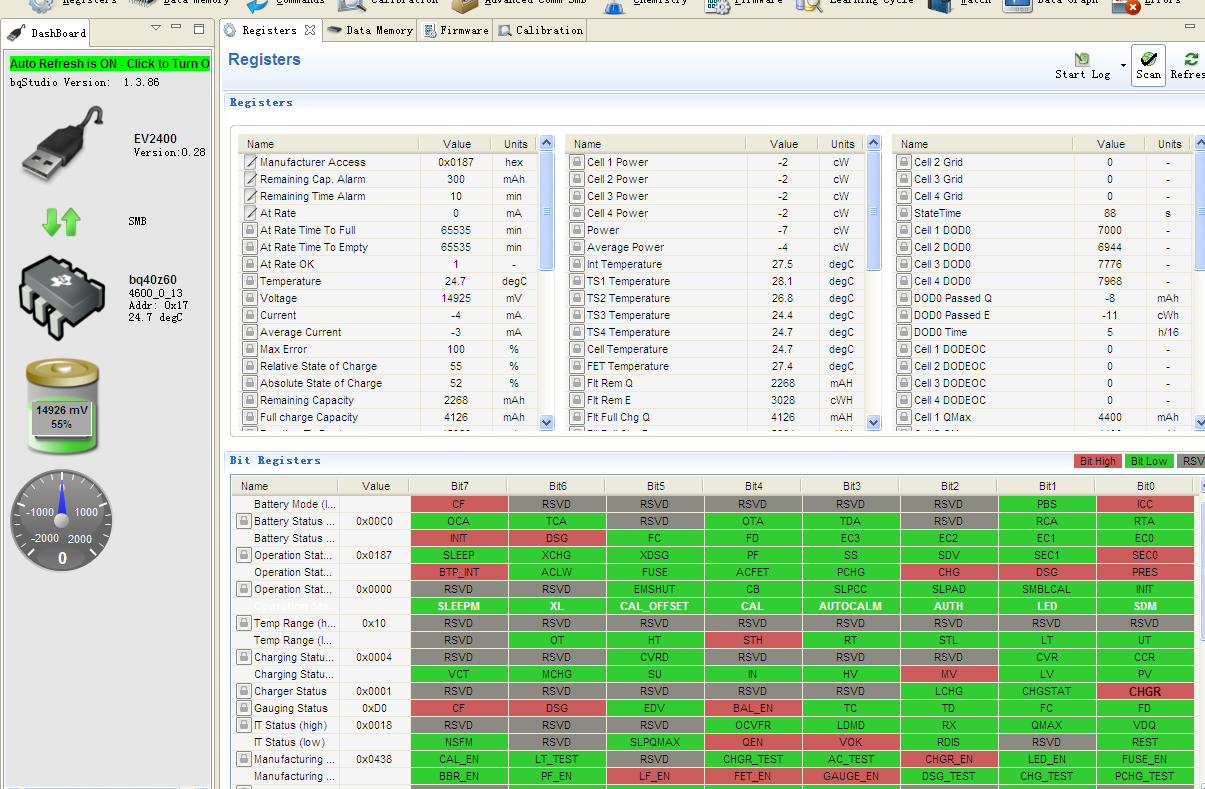Click down arrow of first register table scrollbar
1205x789 pixels.
point(547,423)
